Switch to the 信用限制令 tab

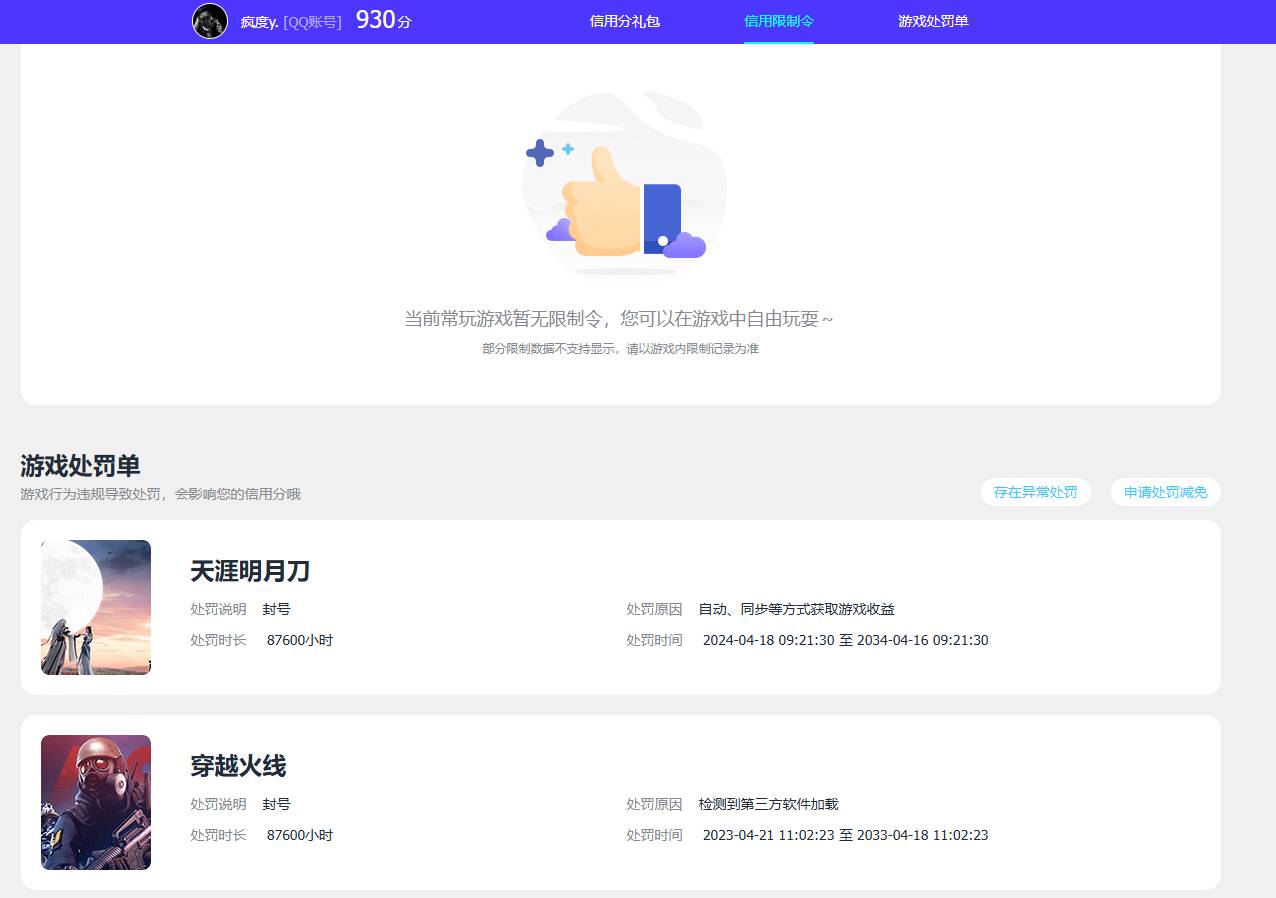(x=778, y=21)
